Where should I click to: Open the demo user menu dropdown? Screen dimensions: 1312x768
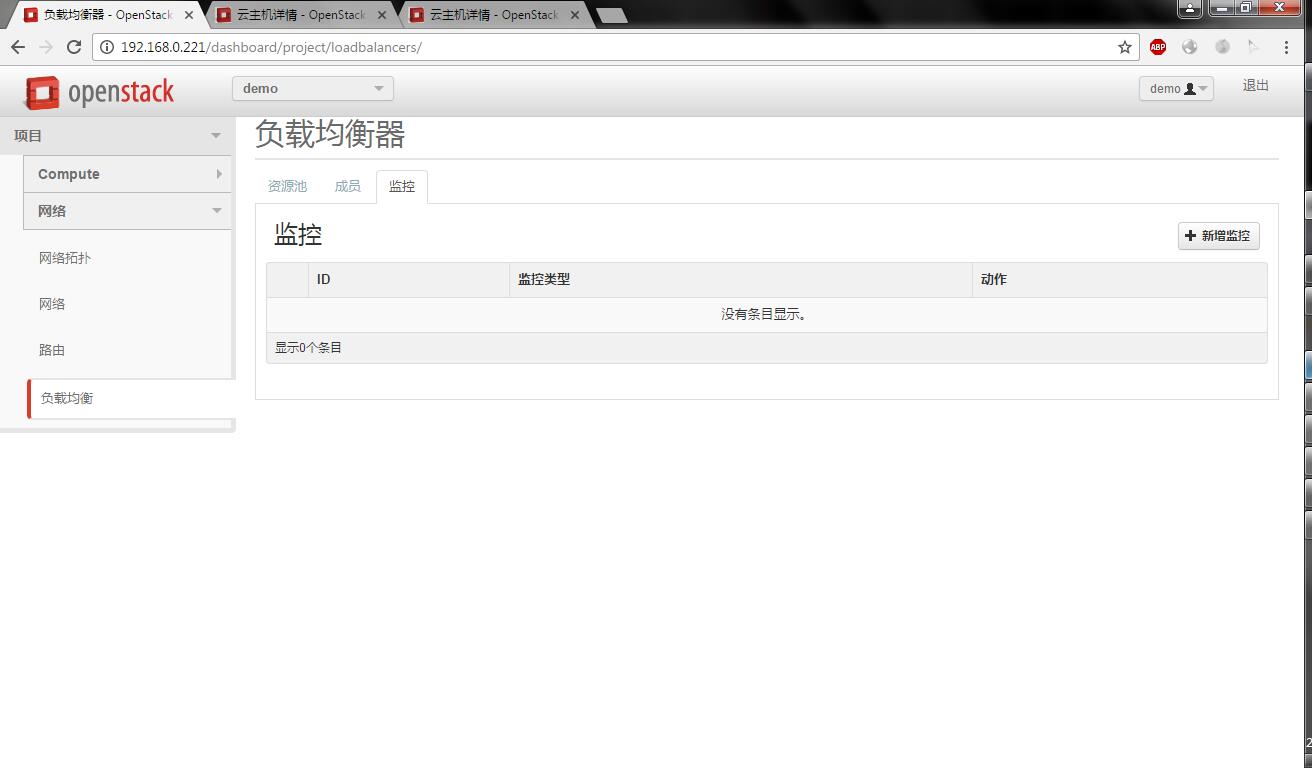pos(1176,88)
